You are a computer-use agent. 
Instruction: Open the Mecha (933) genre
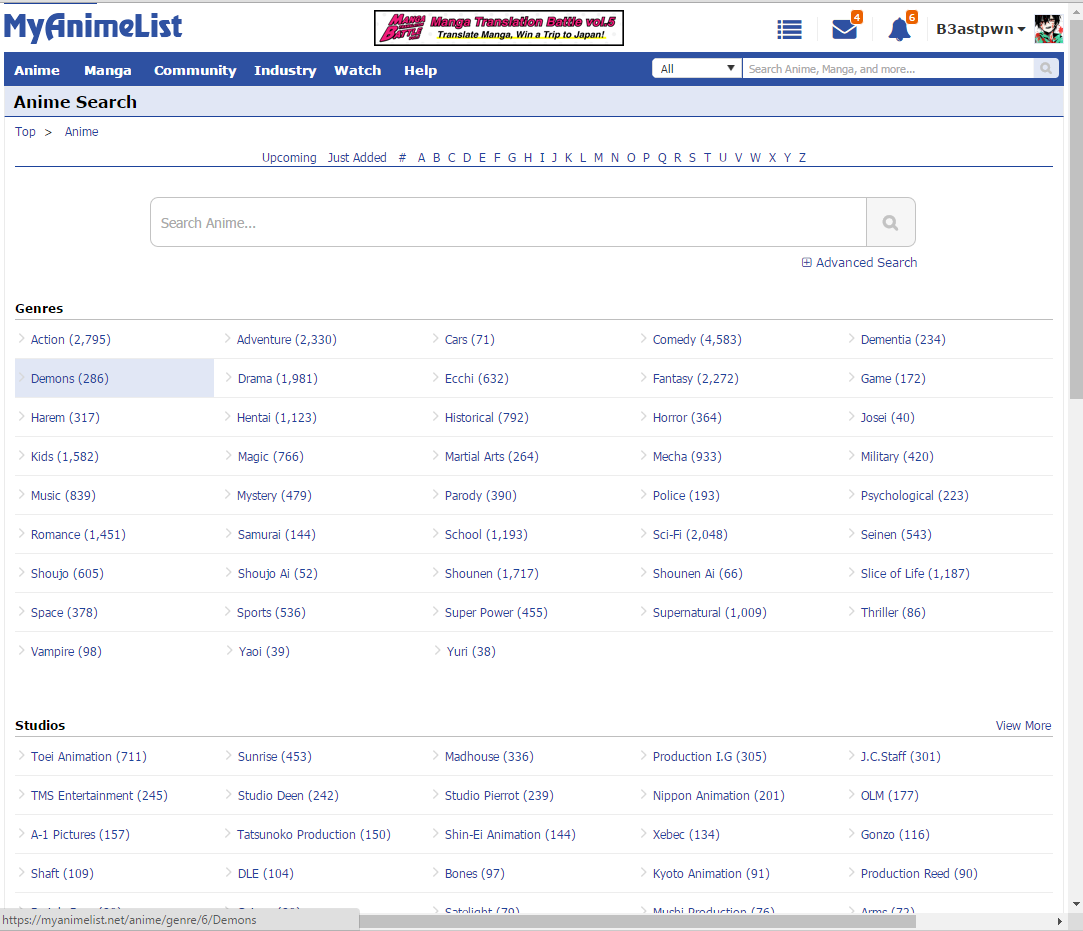pyautogui.click(x=687, y=457)
